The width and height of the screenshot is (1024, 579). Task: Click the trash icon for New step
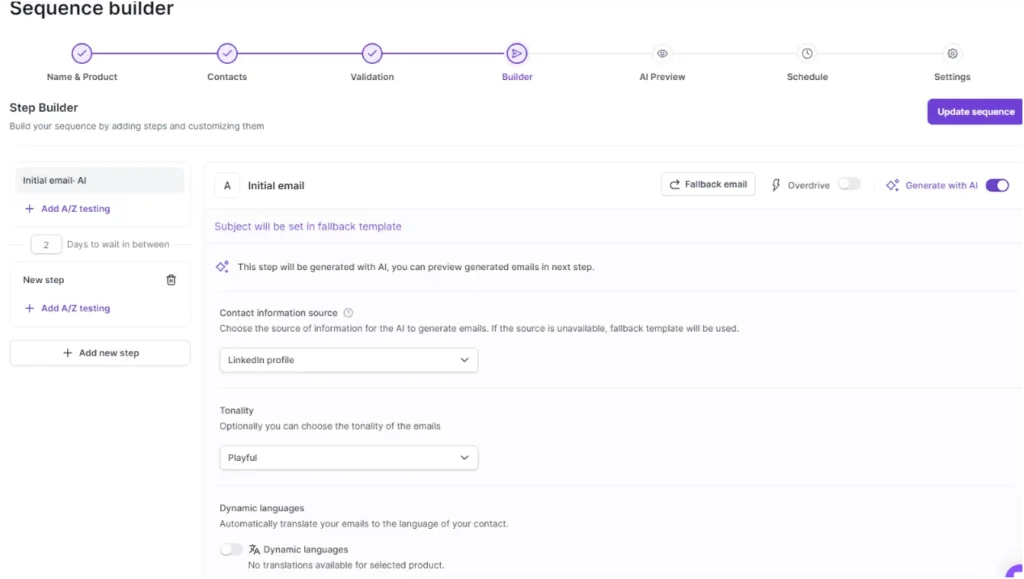click(x=171, y=280)
